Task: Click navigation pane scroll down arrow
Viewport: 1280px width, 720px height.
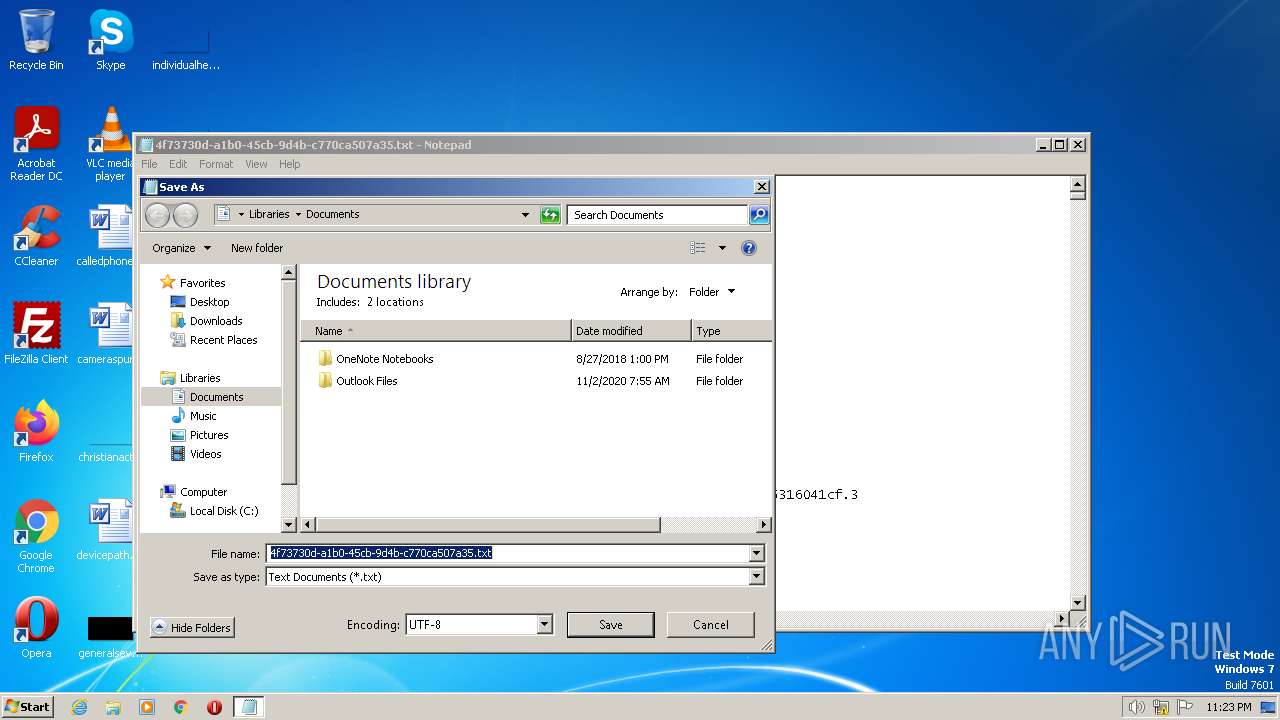Action: click(x=289, y=524)
